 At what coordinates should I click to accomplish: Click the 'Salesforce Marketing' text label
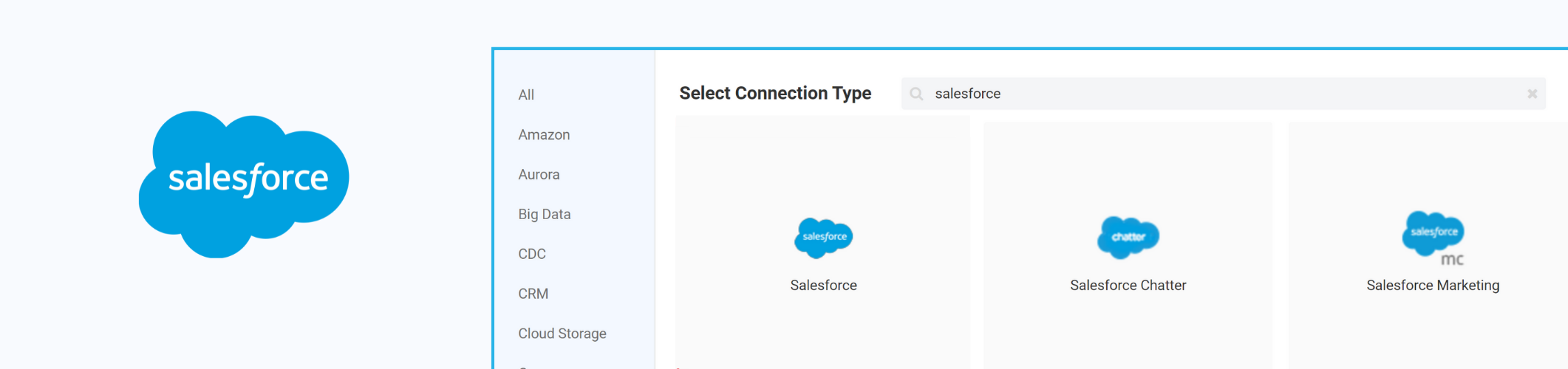pos(1432,286)
